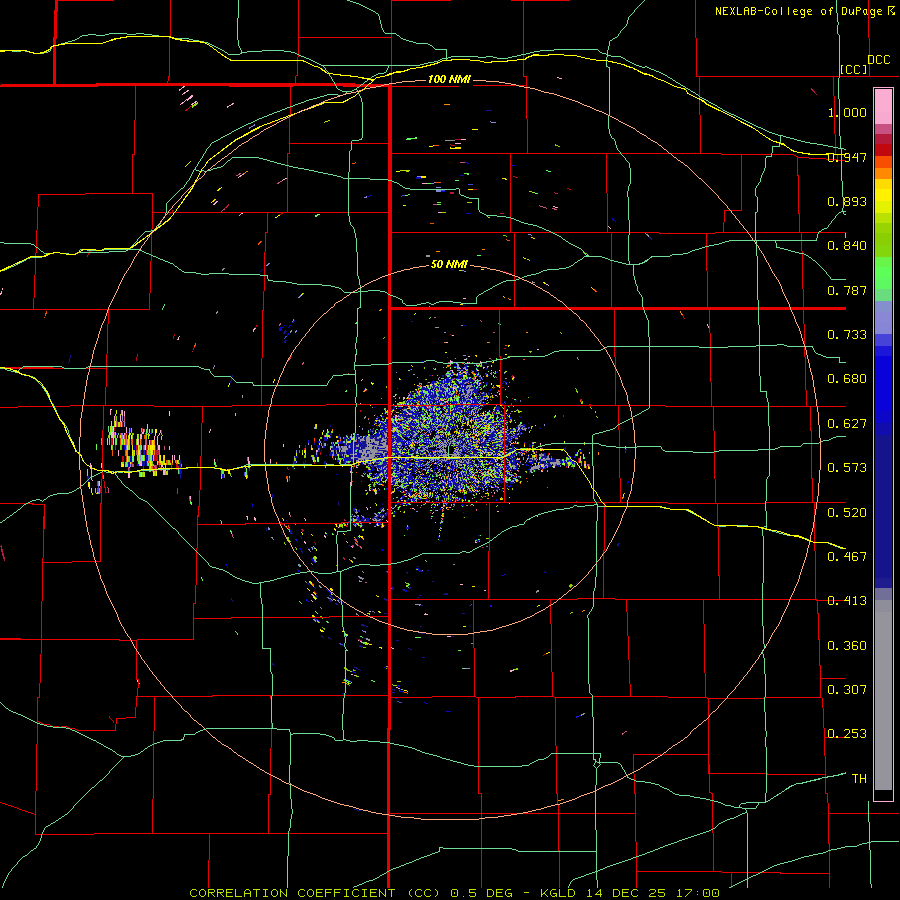Click the 0.5 DEG elevation text
This screenshot has width=900, height=900.
[481, 893]
